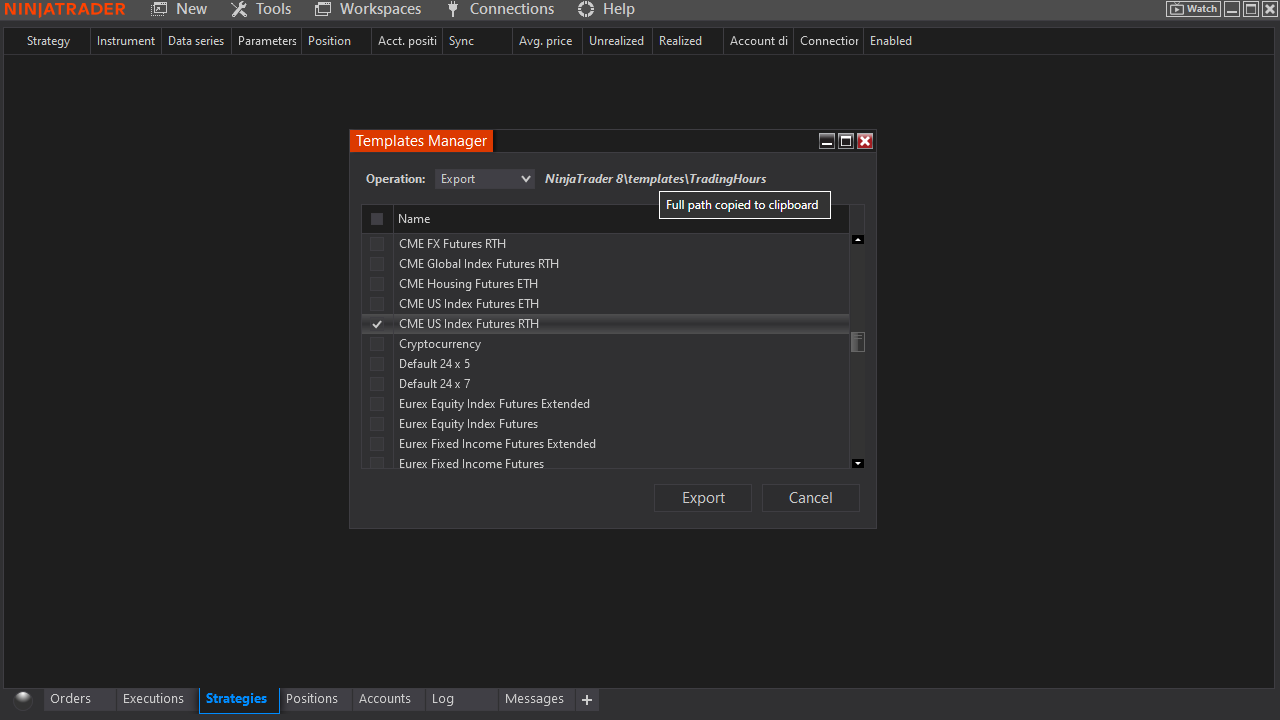1280x720 pixels.
Task: Click the Cancel button
Action: coord(811,498)
